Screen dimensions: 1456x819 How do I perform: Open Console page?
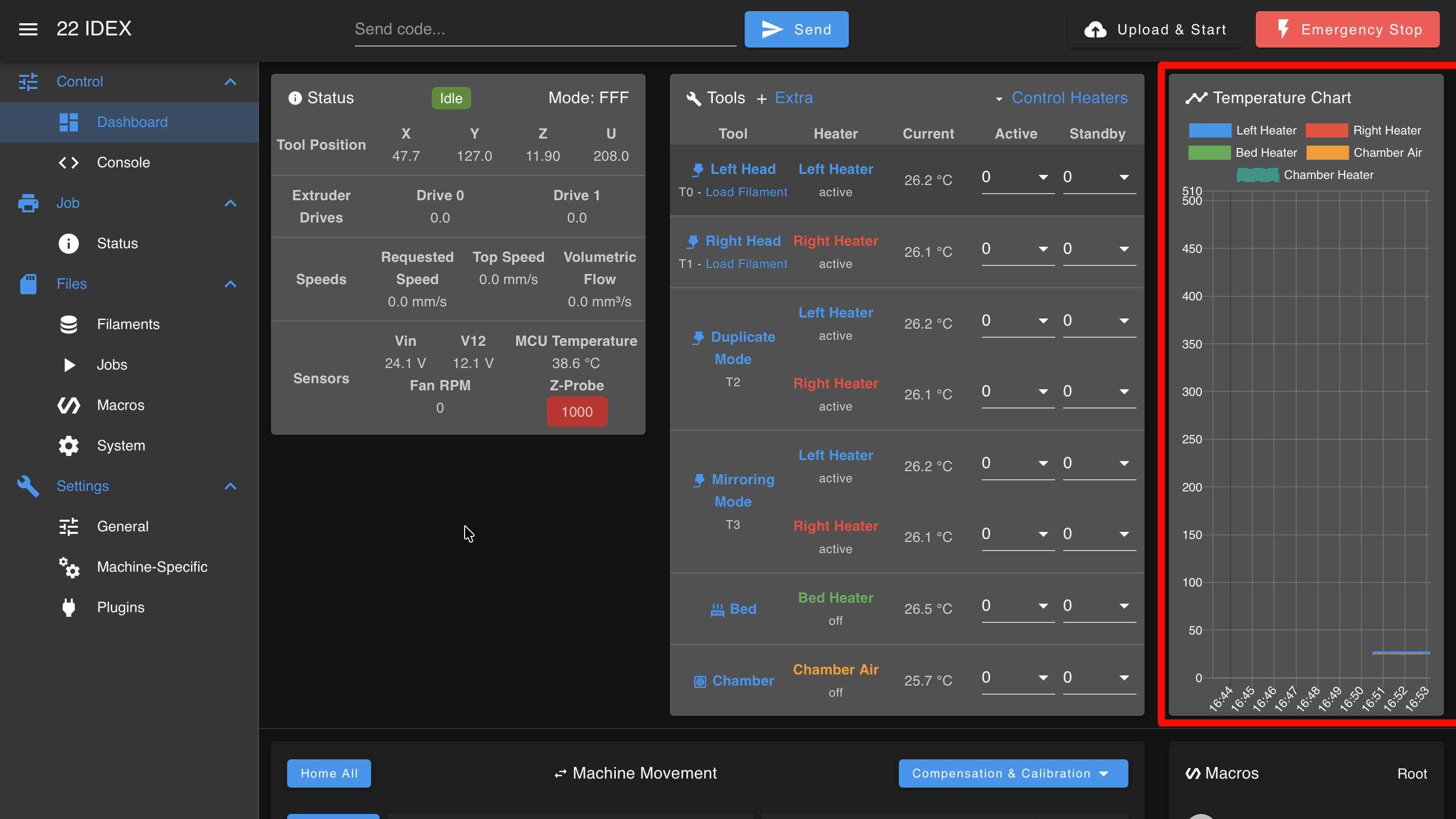pyautogui.click(x=129, y=163)
